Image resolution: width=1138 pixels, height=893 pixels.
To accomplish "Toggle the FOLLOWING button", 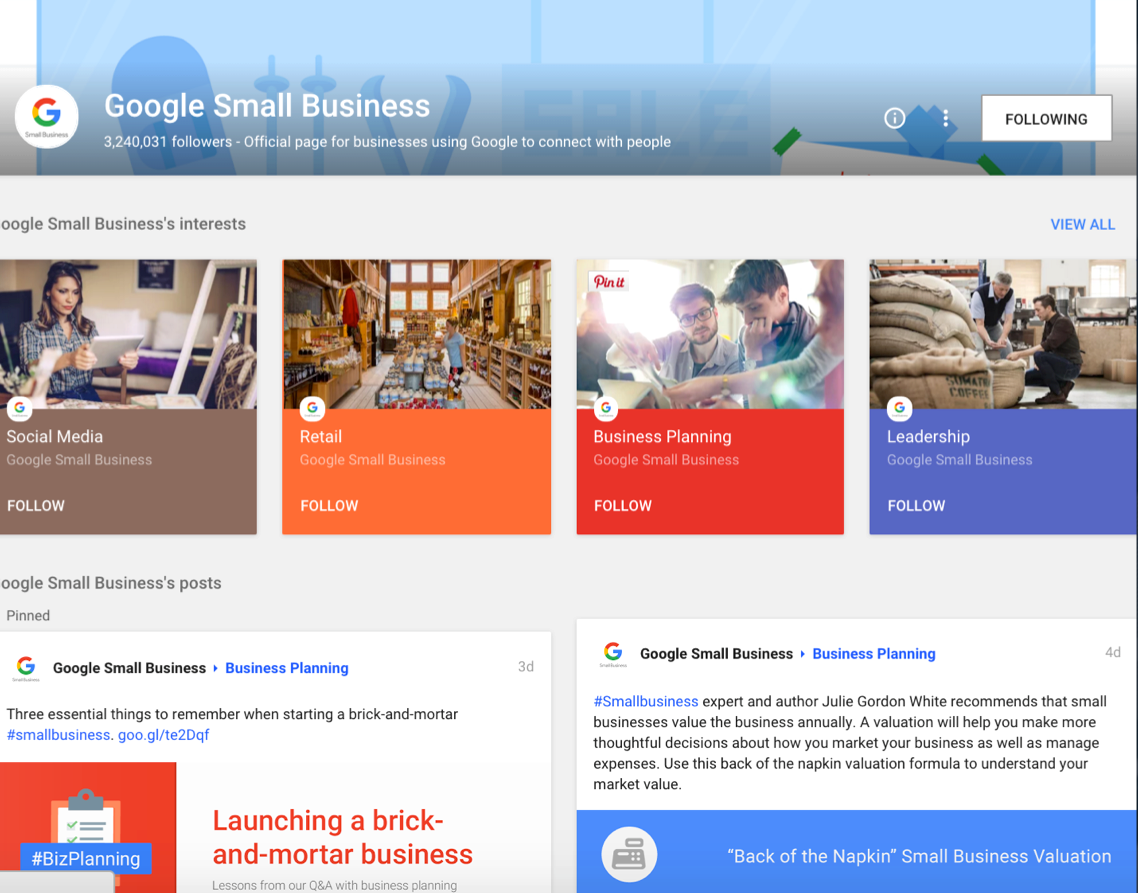I will point(1046,119).
